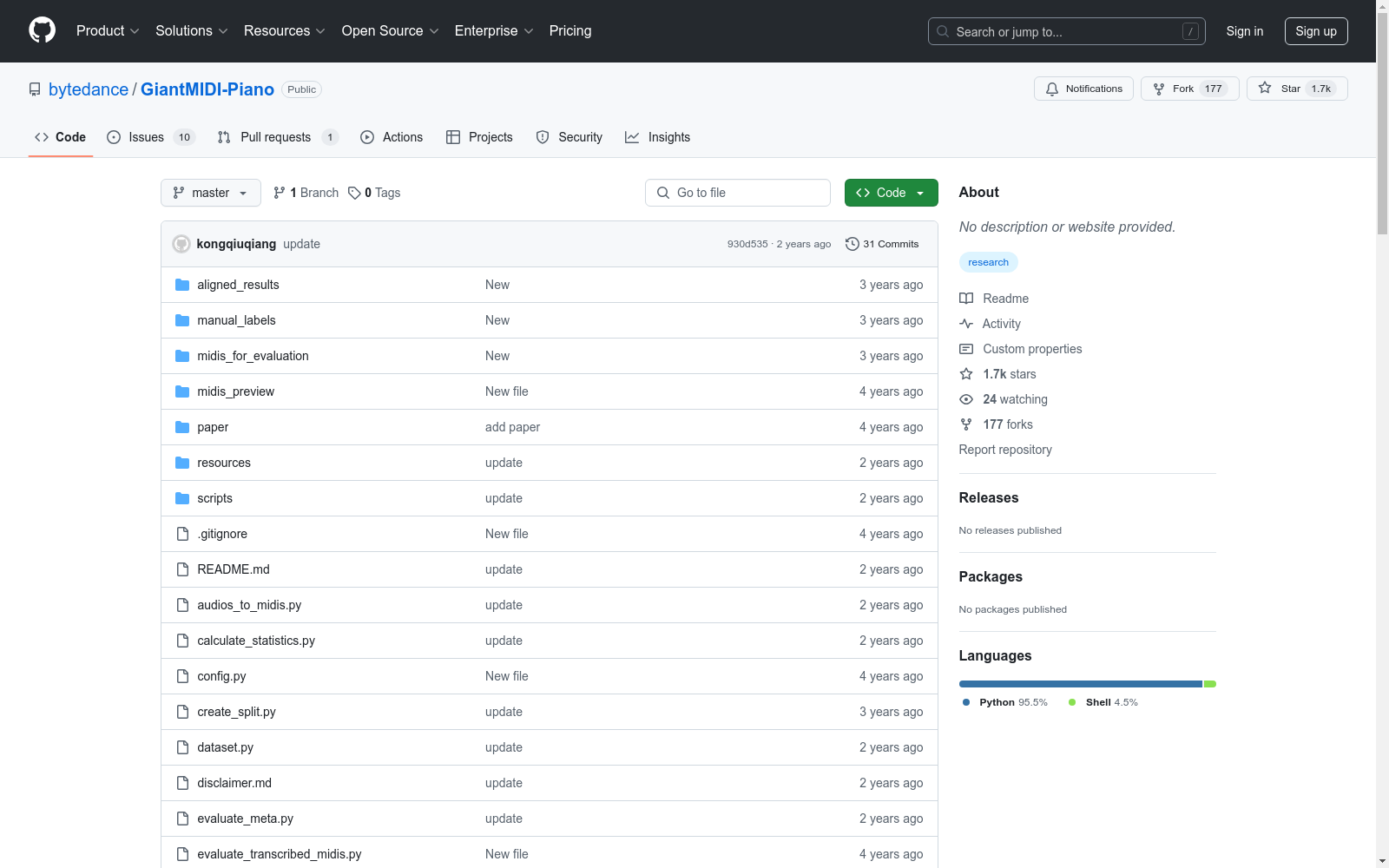
Task: Click the pulse icon beside Activity
Action: coord(966,324)
